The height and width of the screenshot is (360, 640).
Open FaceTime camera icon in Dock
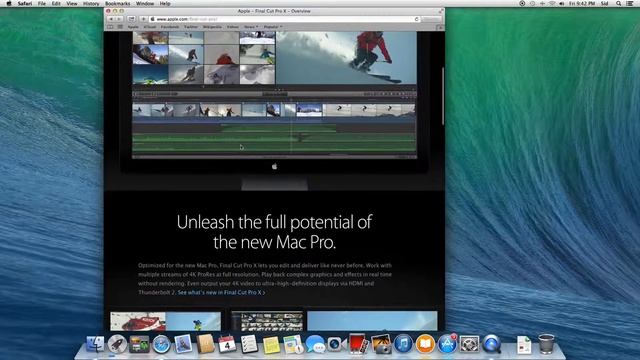(x=336, y=344)
